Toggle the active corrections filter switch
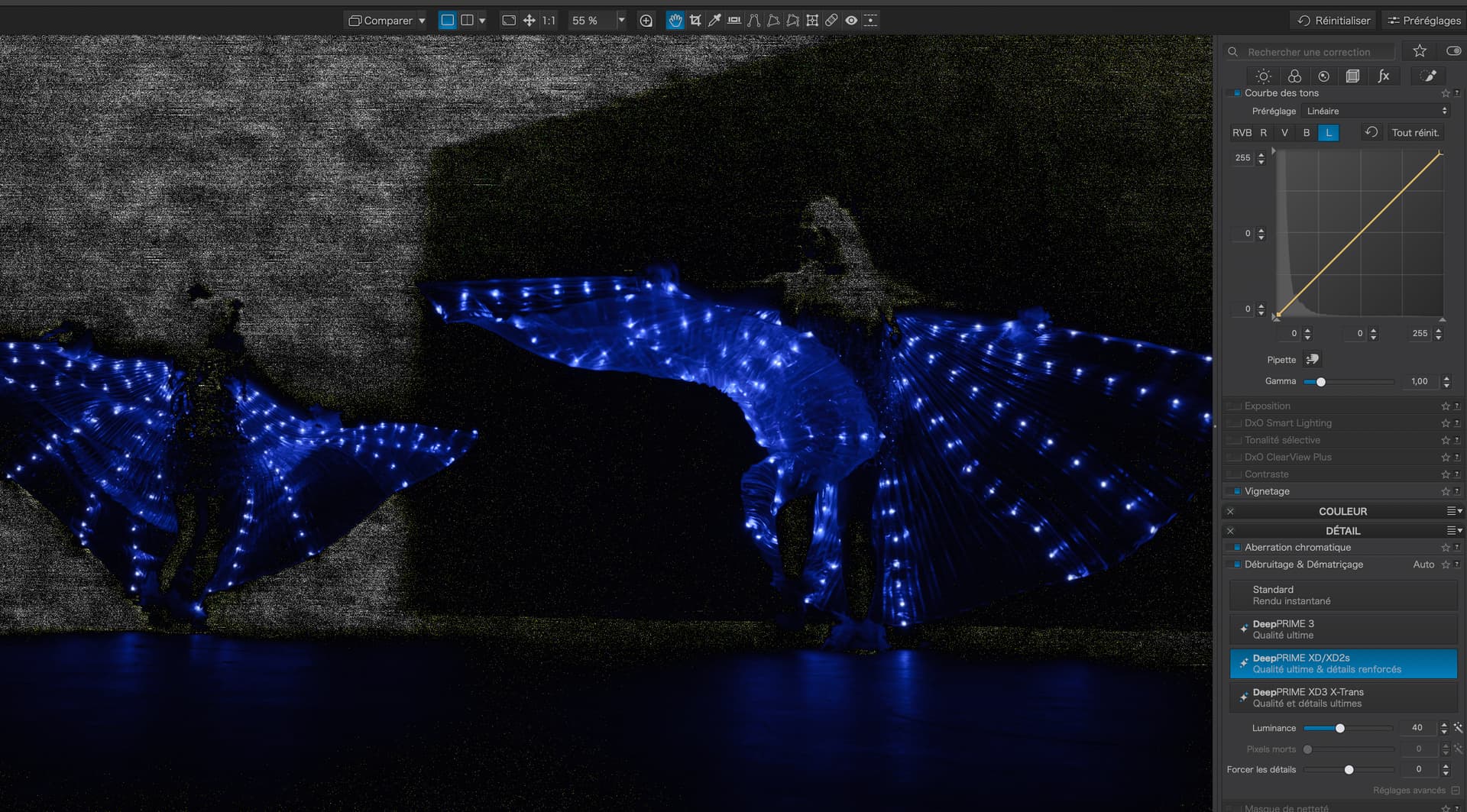The image size is (1467, 812). [x=1453, y=51]
